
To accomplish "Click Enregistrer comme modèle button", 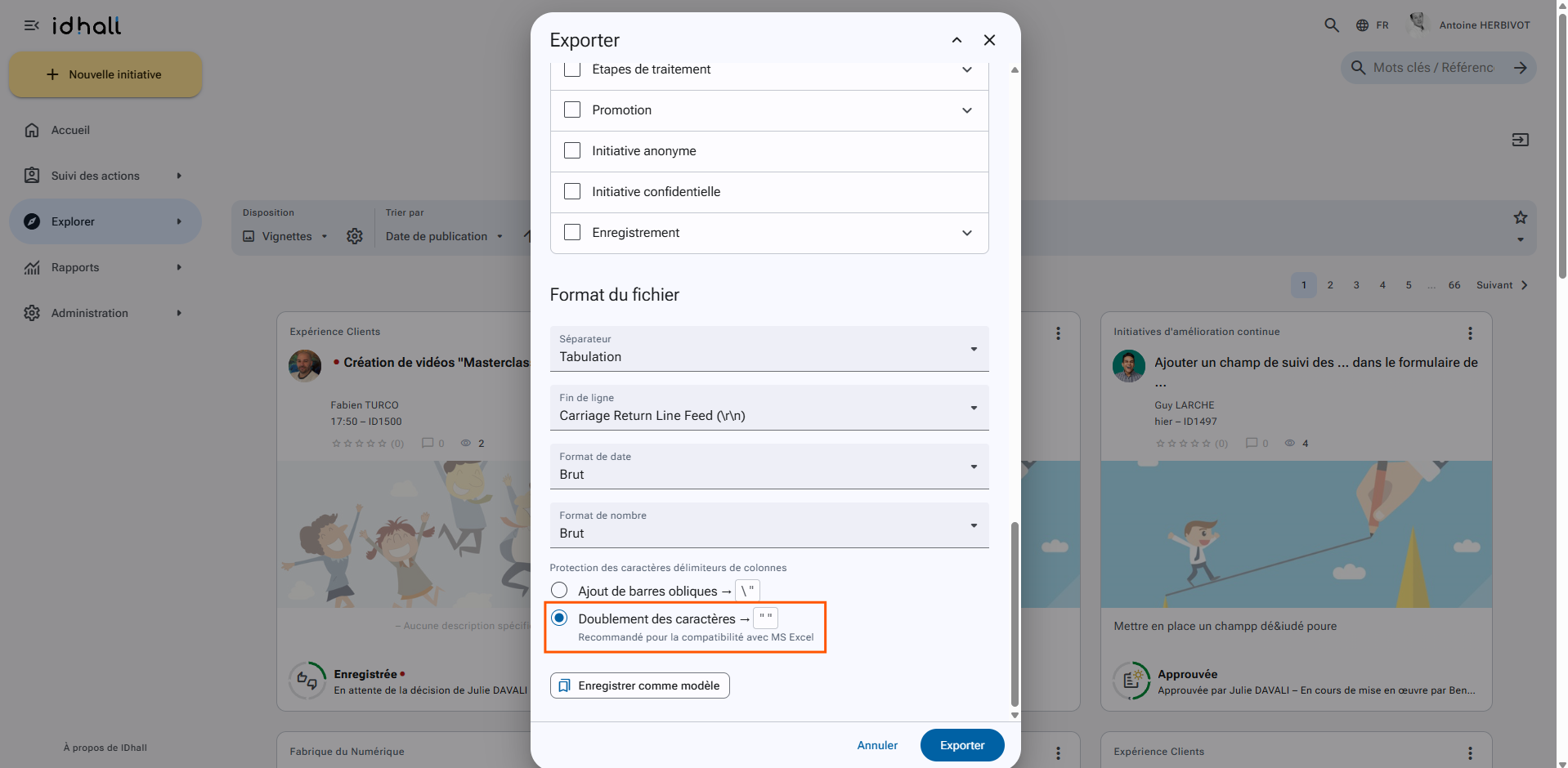I will (x=640, y=685).
